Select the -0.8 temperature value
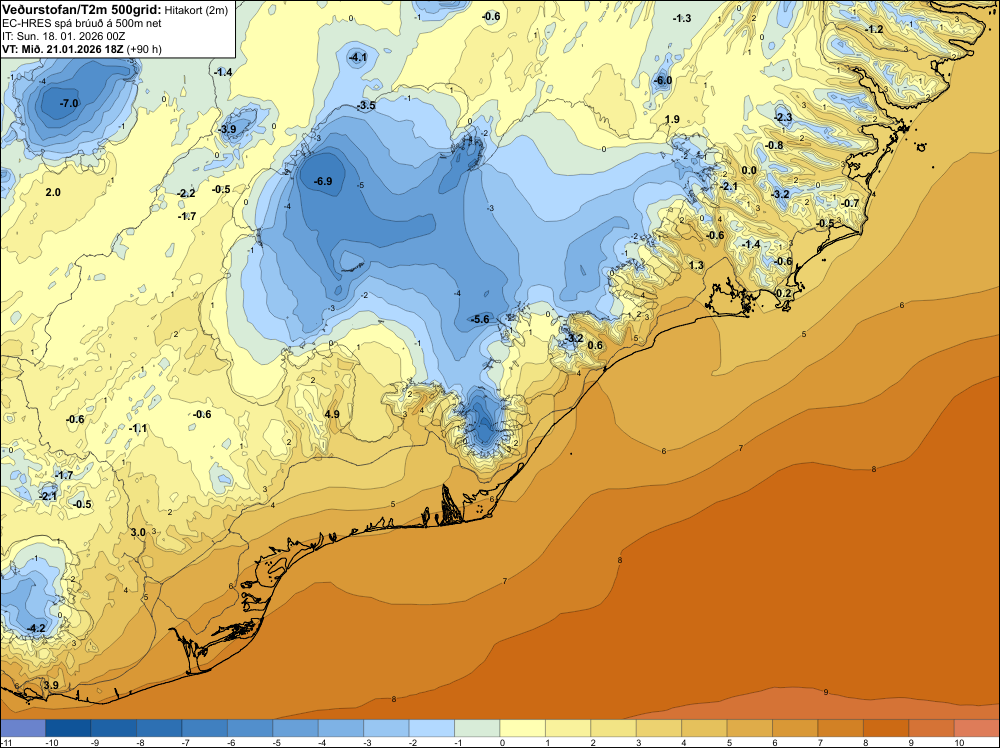The height and width of the screenshot is (748, 1000). pos(774,145)
